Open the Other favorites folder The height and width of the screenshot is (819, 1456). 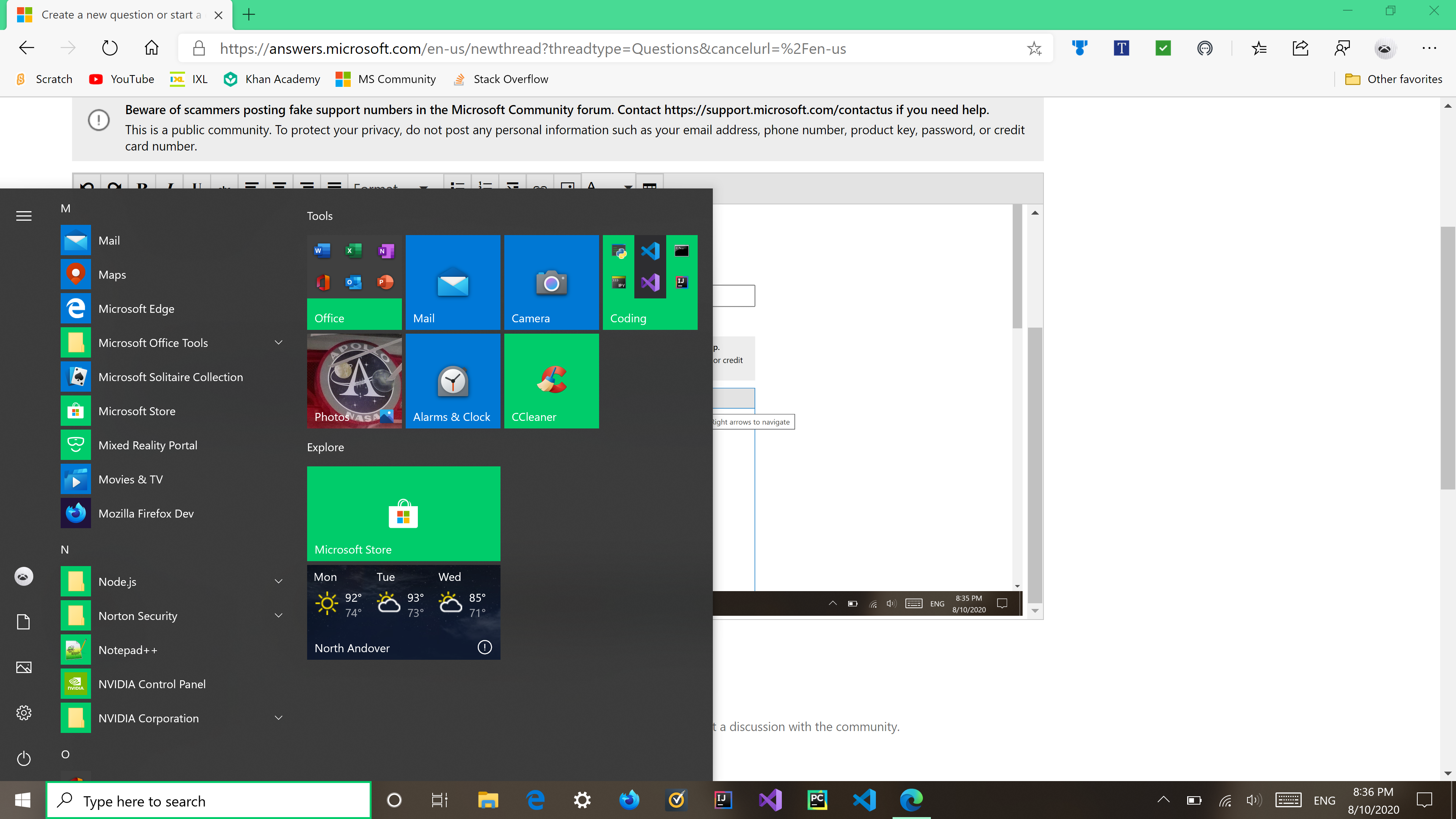point(1394,79)
